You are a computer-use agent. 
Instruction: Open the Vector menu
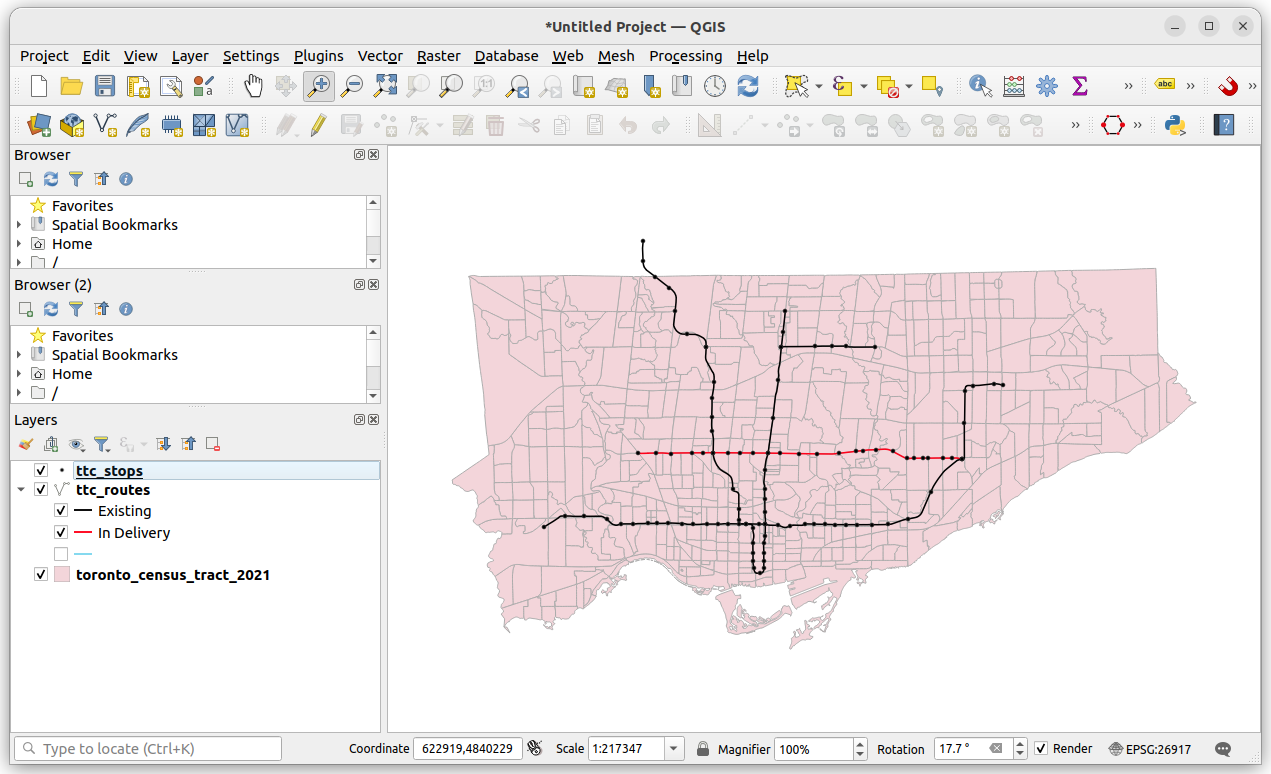coord(380,56)
